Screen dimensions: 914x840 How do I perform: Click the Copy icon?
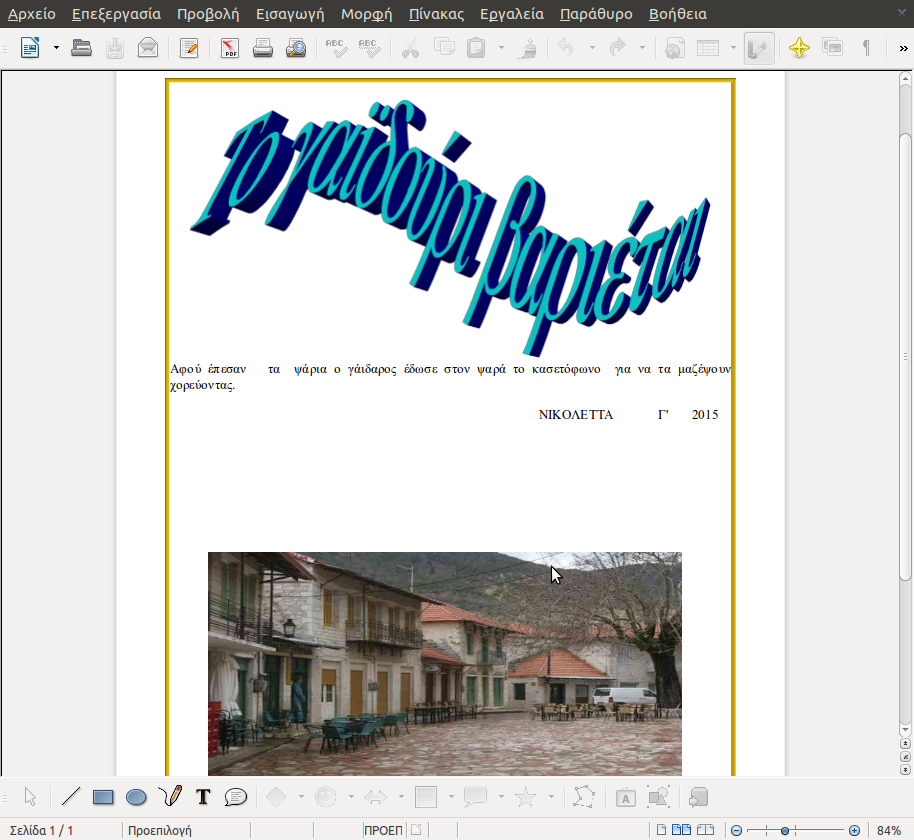(x=444, y=47)
